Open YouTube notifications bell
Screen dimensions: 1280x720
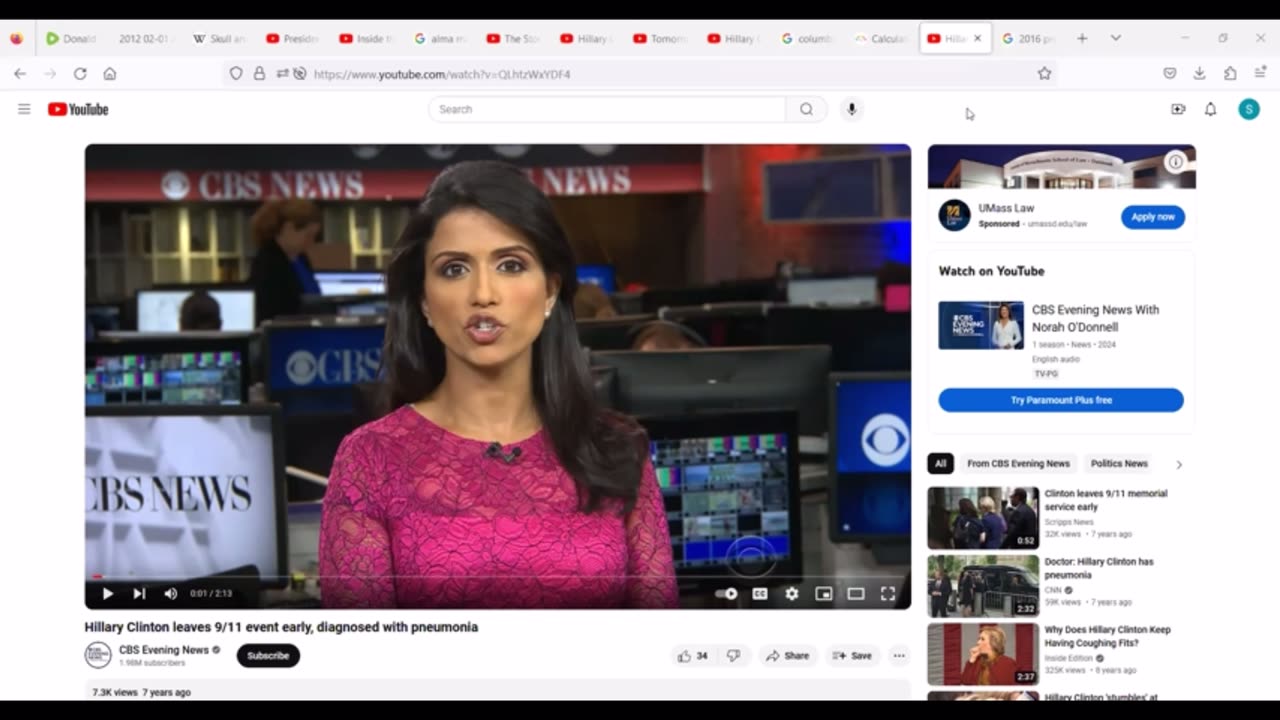[1210, 109]
